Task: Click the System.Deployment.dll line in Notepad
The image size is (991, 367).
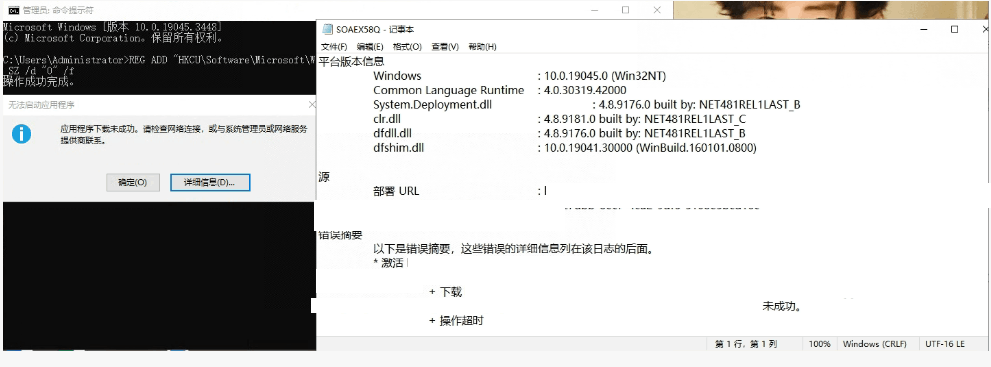Action: click(x=587, y=105)
